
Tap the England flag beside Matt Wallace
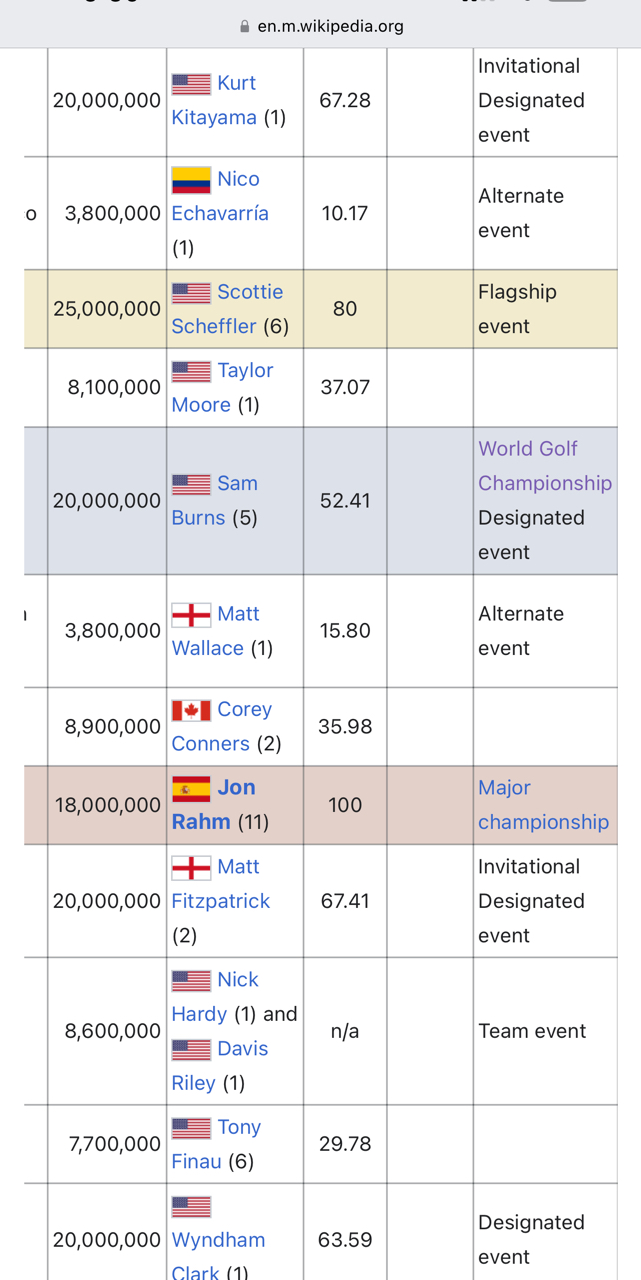point(191,615)
